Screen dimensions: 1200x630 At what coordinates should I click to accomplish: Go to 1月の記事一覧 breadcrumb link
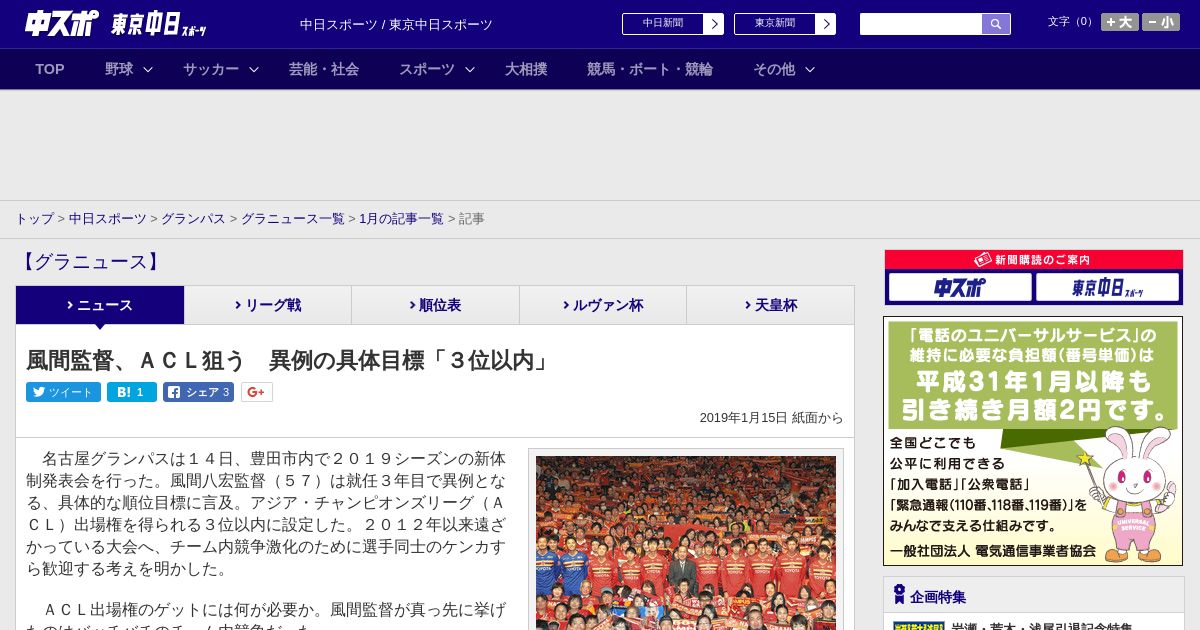(x=401, y=218)
